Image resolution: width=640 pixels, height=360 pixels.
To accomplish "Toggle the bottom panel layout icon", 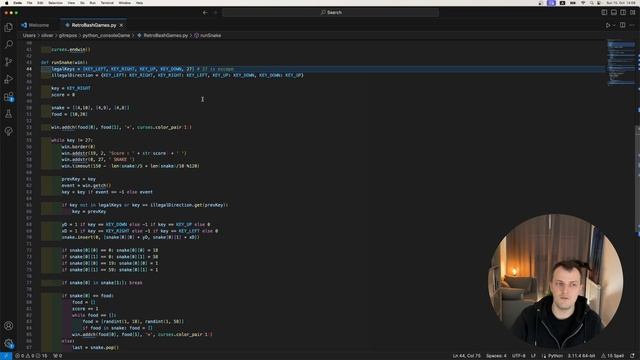I will tap(613, 13).
